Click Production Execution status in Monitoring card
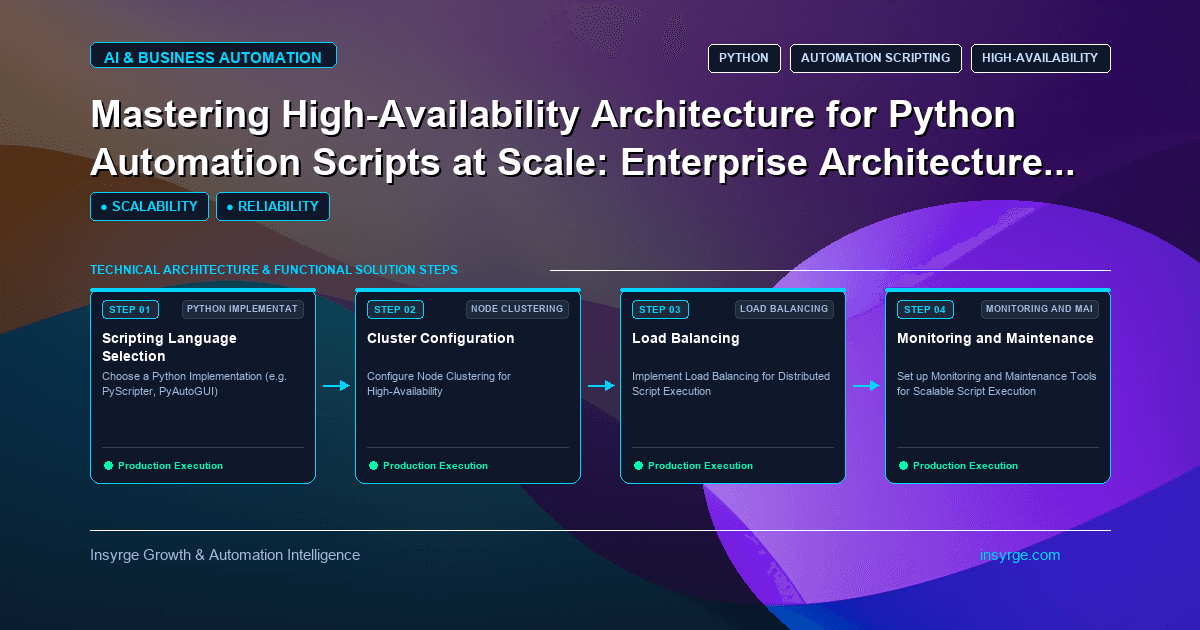1200x630 pixels. click(x=958, y=466)
